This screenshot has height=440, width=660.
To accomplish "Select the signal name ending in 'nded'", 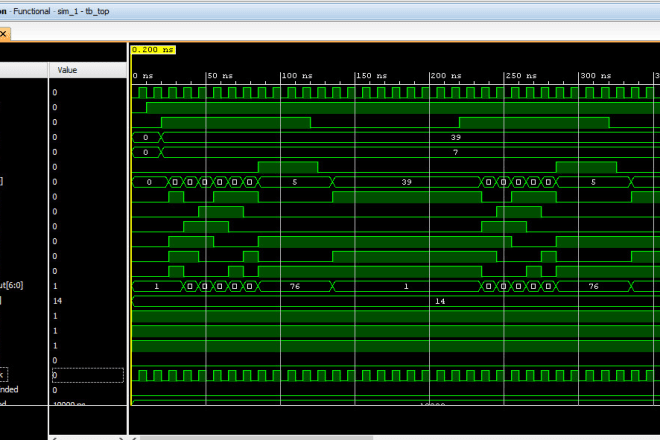I will click(22, 390).
